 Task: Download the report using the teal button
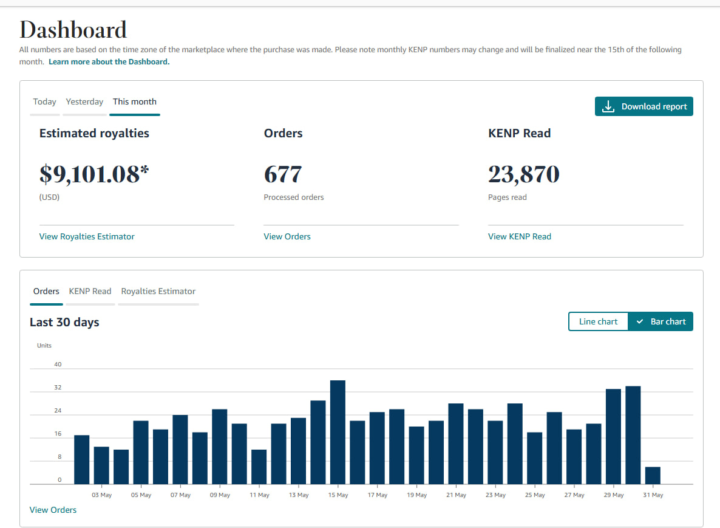(644, 107)
